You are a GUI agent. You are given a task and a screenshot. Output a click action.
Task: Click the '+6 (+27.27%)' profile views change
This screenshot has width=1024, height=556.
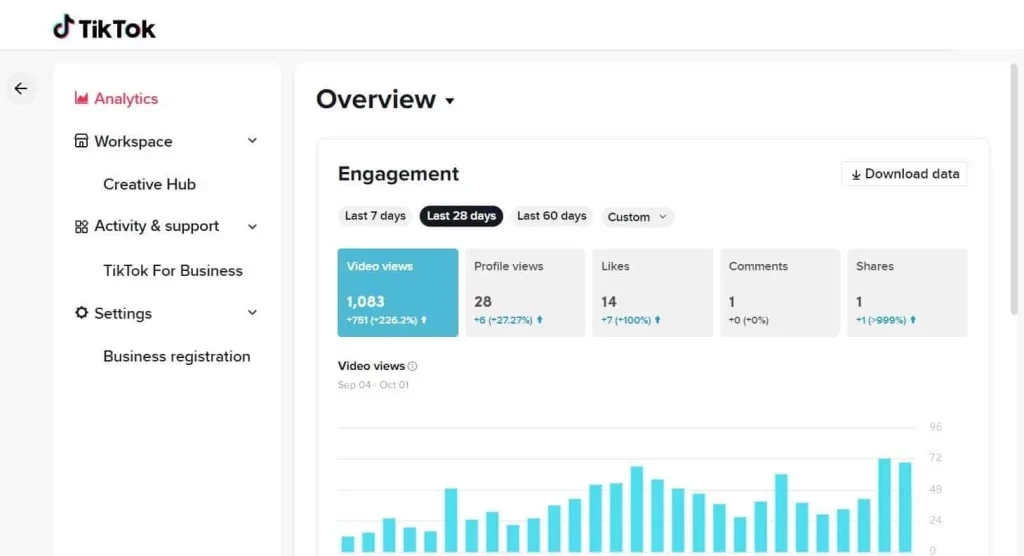pyautogui.click(x=503, y=320)
